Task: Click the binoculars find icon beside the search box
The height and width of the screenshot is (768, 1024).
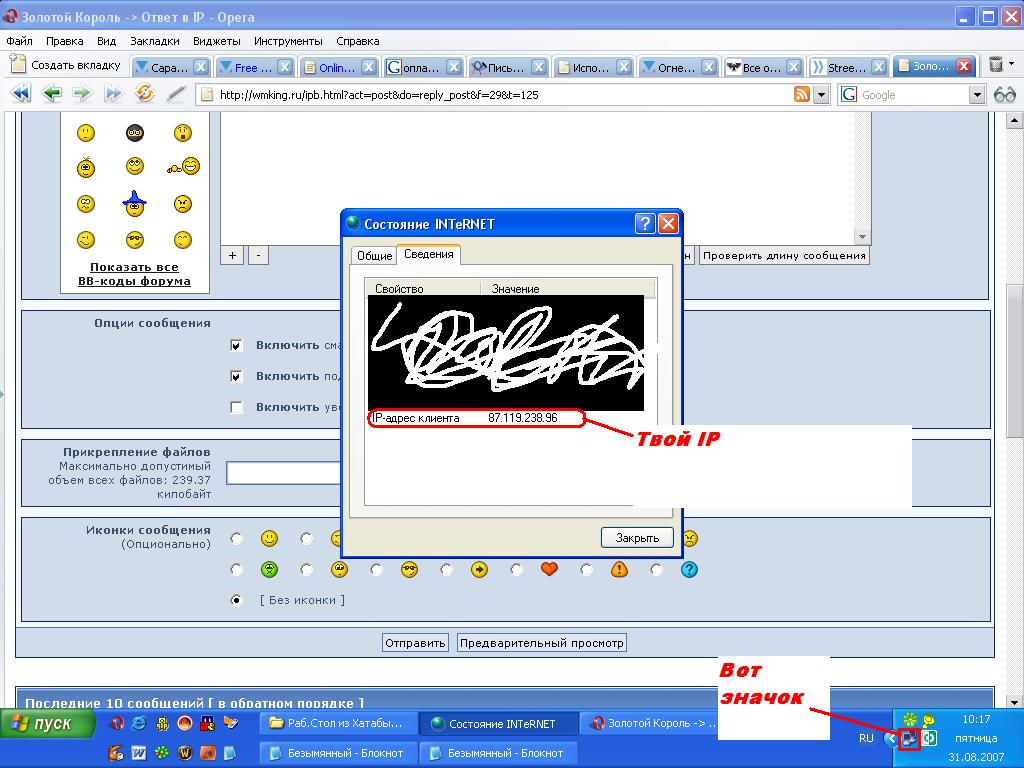Action: click(x=1004, y=94)
